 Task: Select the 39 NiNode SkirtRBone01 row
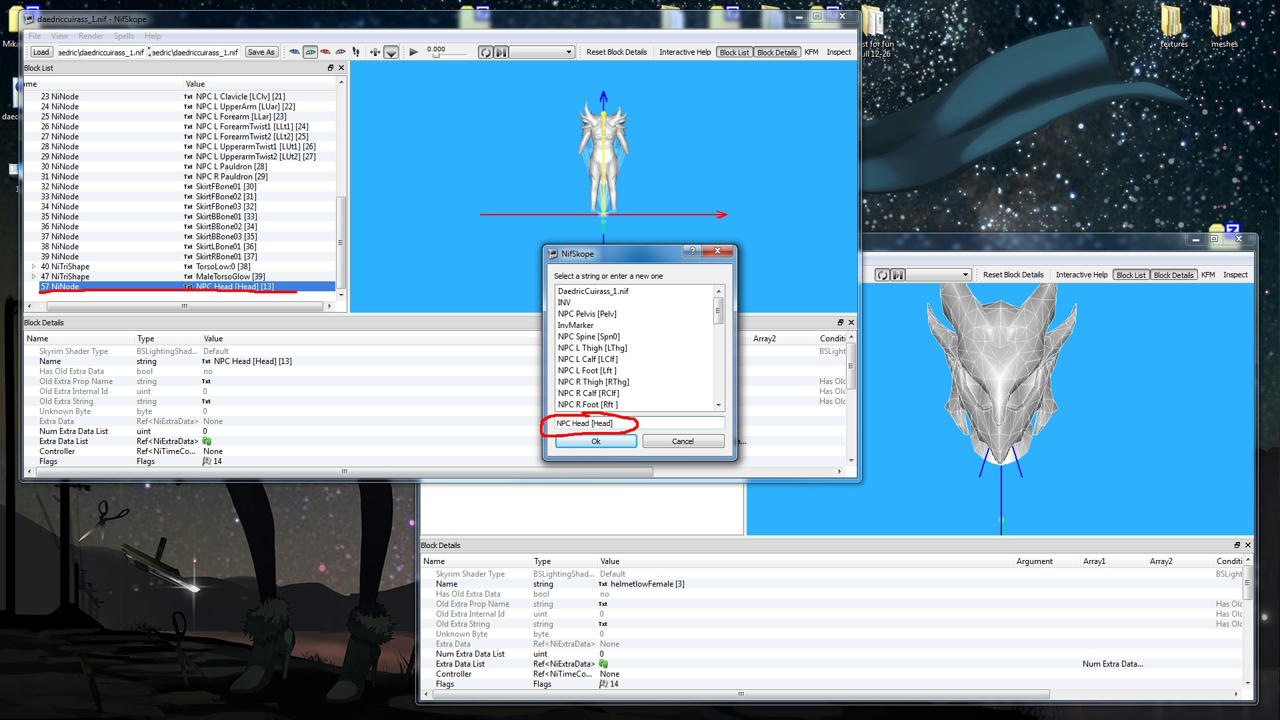click(181, 257)
